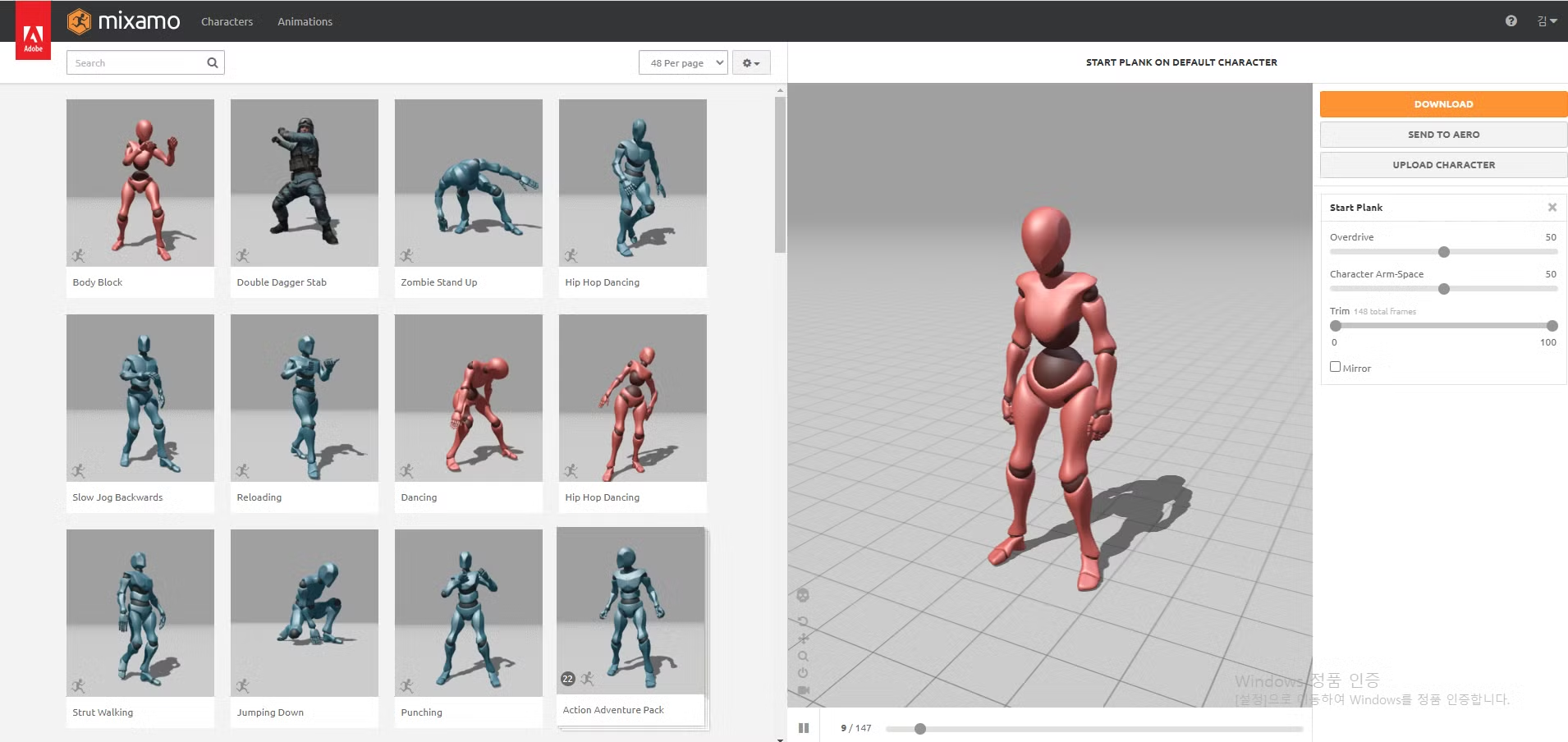Click the 22 badge on Action Adventure Pack
This screenshot has width=1568, height=742.
tap(567, 679)
